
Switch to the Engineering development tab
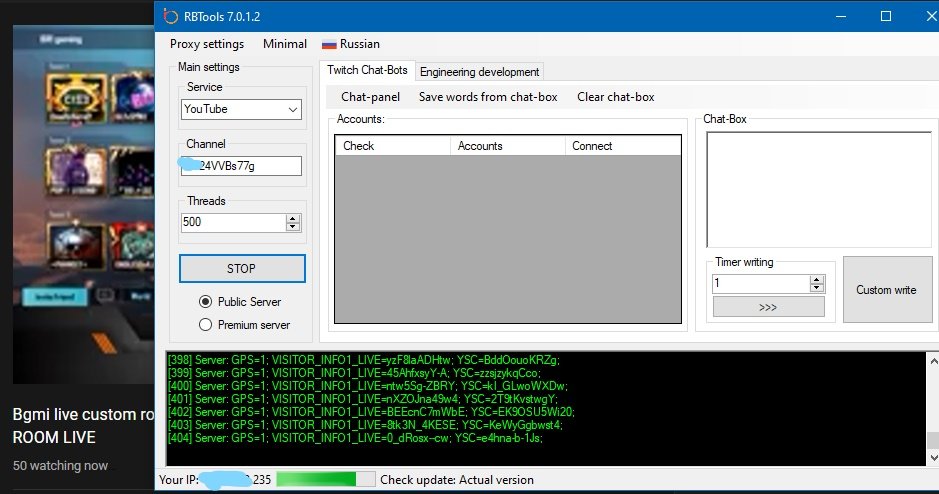[479, 72]
